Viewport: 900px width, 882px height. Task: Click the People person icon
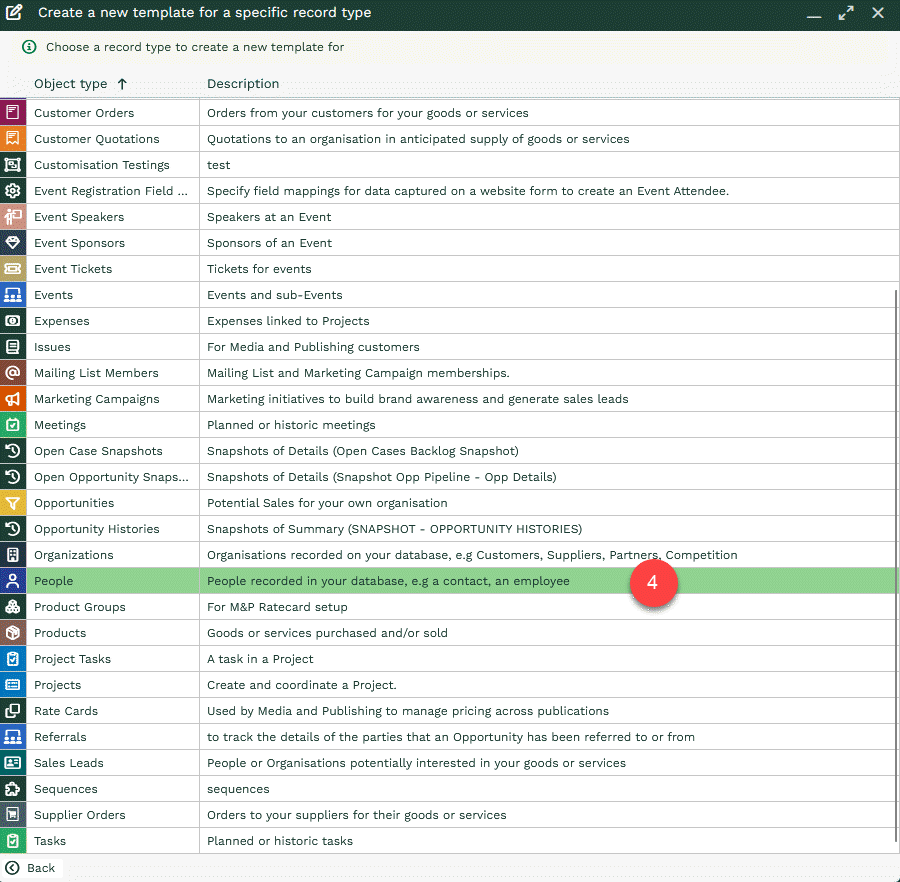tap(13, 581)
